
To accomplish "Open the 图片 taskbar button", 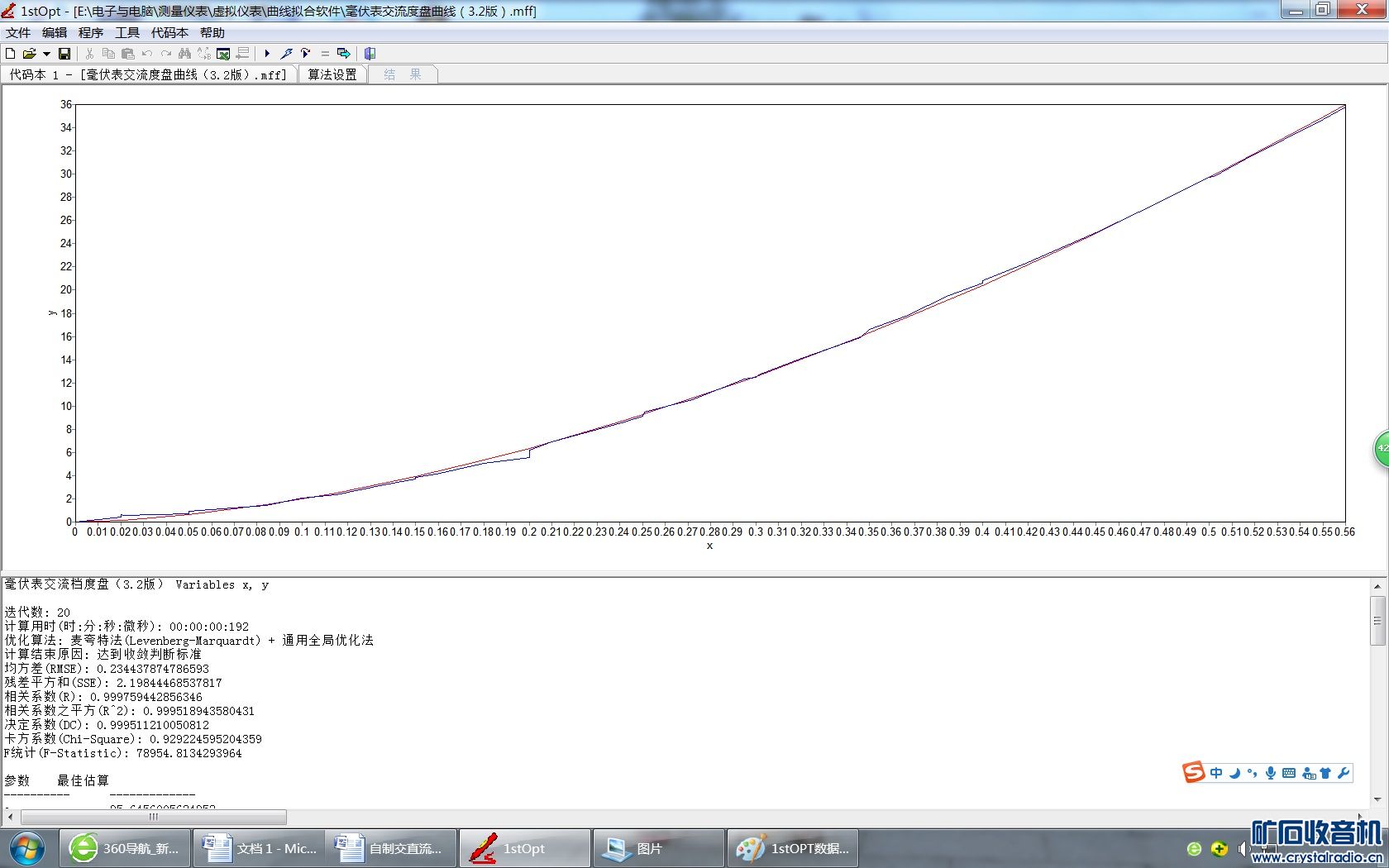I will coord(659,848).
